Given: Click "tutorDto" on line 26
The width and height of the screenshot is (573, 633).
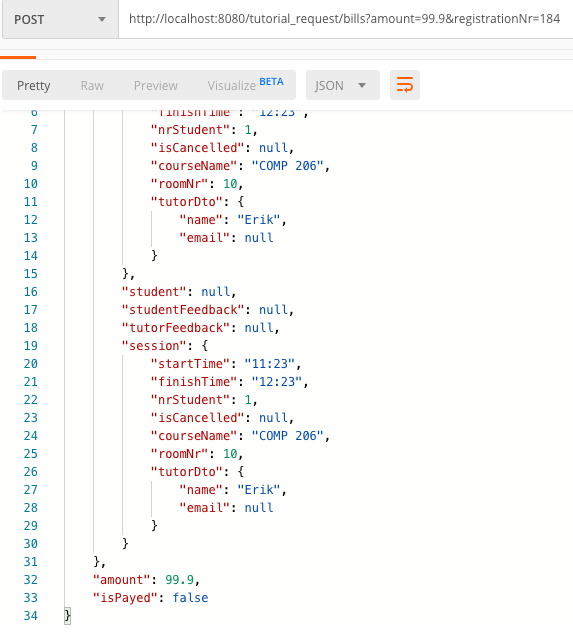Looking at the screenshot, I should [187, 472].
